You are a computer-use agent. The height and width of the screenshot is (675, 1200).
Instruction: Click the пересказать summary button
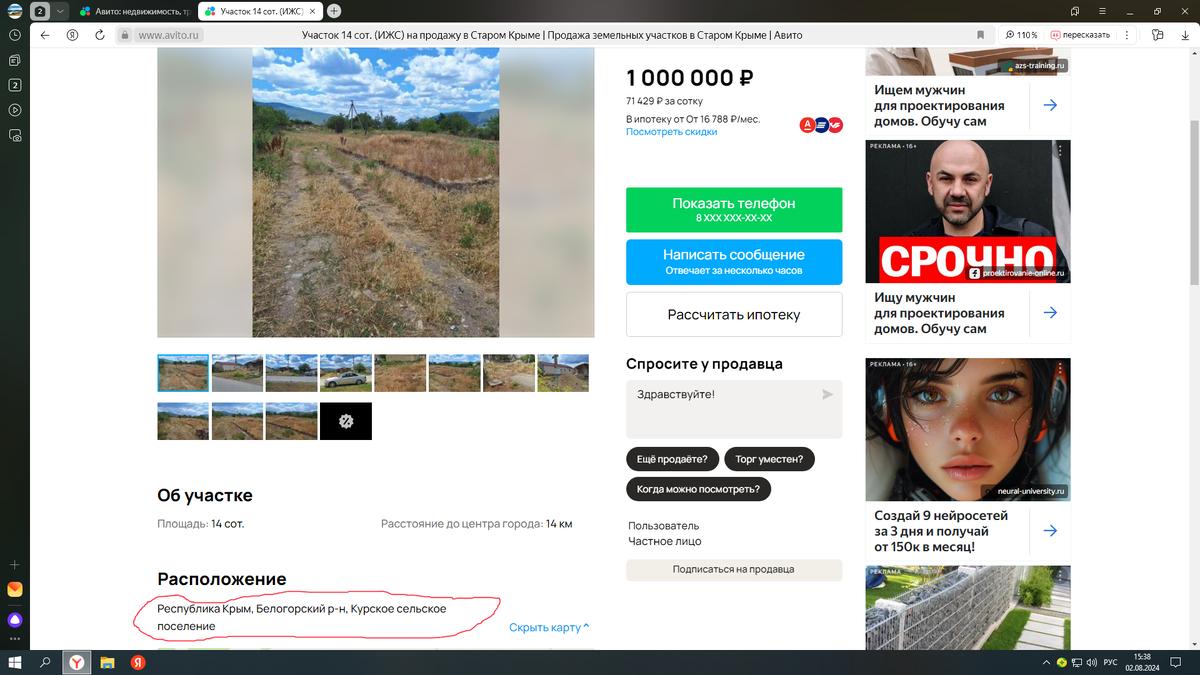tap(1080, 34)
